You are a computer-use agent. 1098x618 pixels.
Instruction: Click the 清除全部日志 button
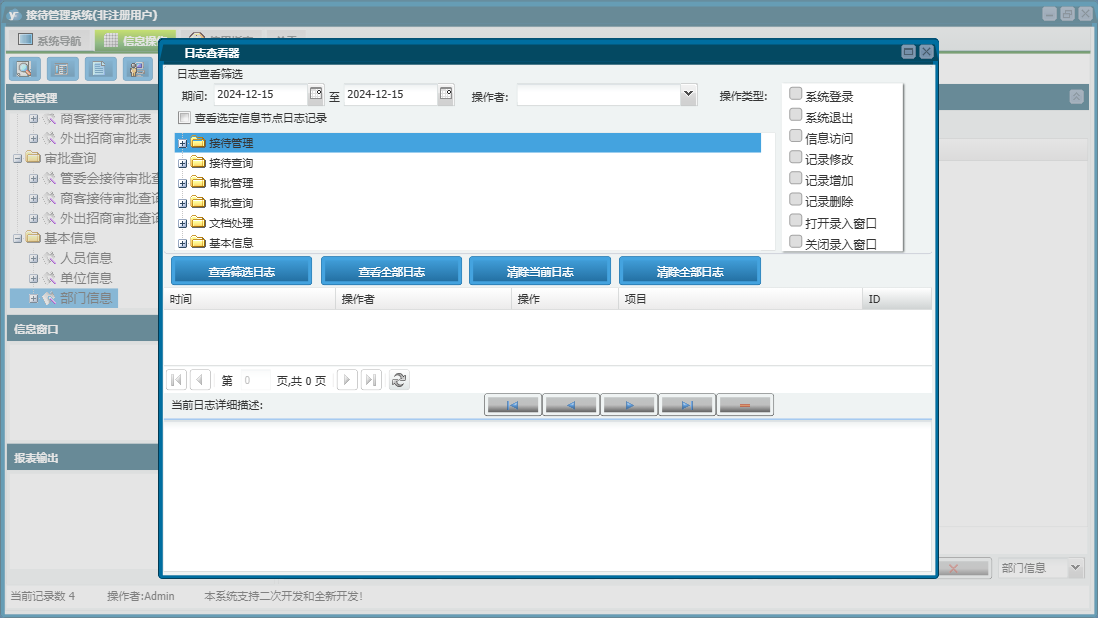[690, 272]
